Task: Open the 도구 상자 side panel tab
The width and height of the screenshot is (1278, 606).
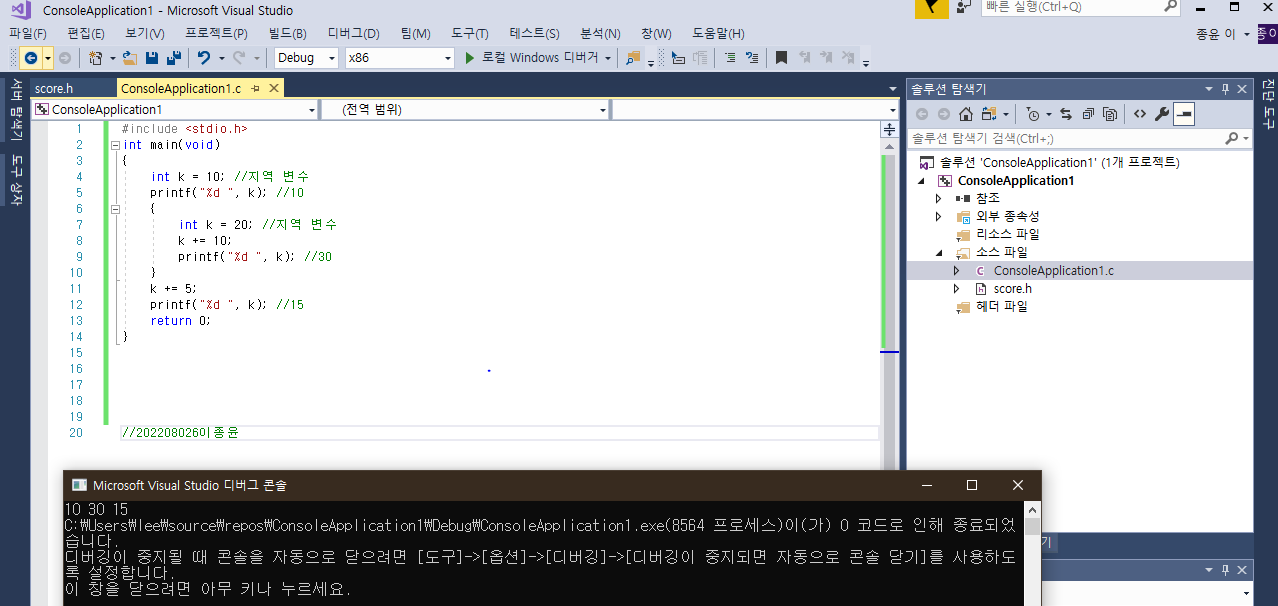Action: point(16,180)
